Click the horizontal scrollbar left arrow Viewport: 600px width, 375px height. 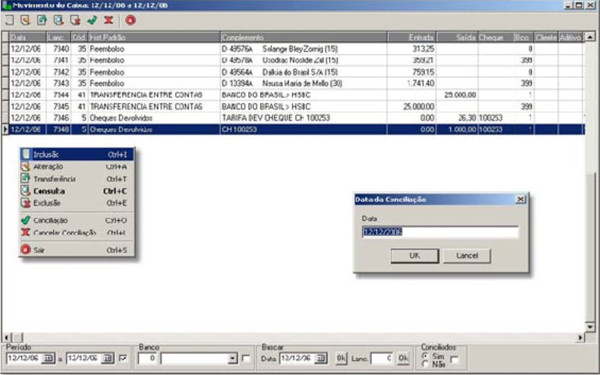coord(6,338)
